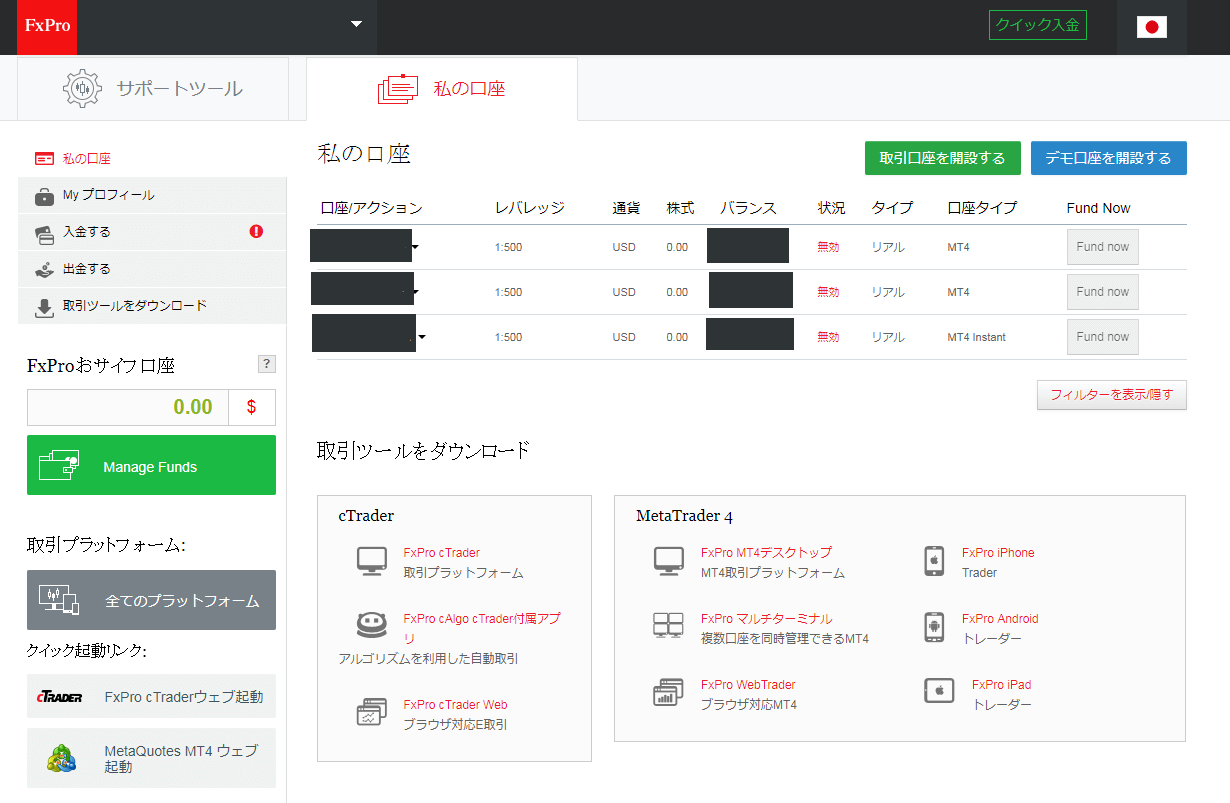1230x803 pixels.
Task: Click the FxPro red logo
Action: 47,26
